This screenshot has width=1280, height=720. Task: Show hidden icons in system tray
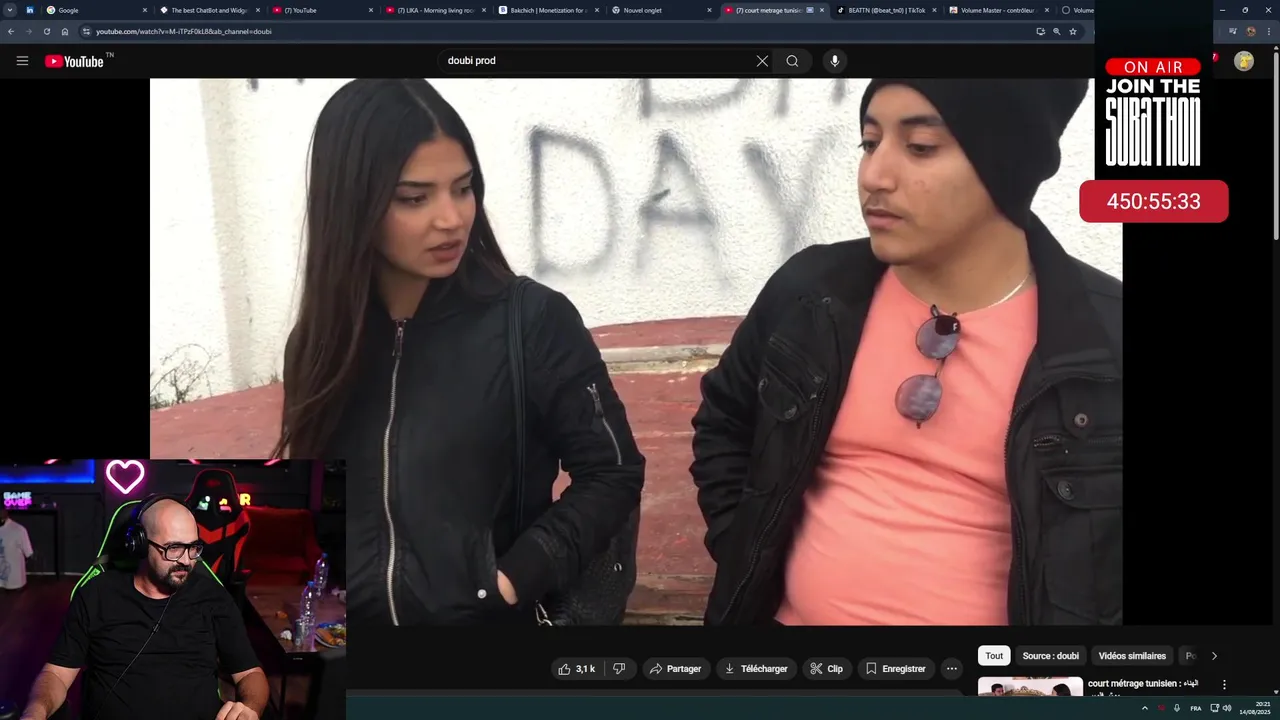1145,708
